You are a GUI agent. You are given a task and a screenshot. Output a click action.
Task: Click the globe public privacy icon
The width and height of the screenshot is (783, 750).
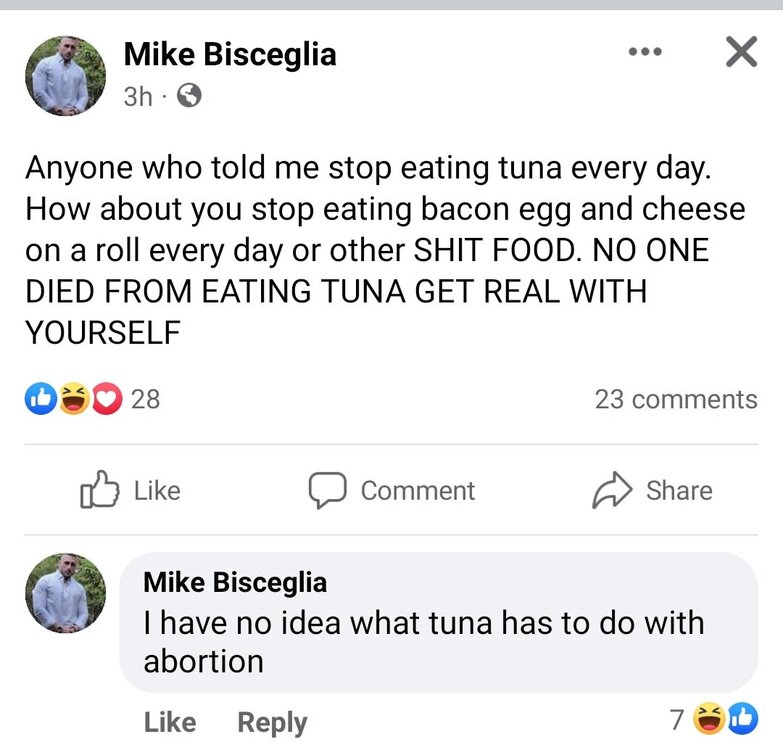189,96
